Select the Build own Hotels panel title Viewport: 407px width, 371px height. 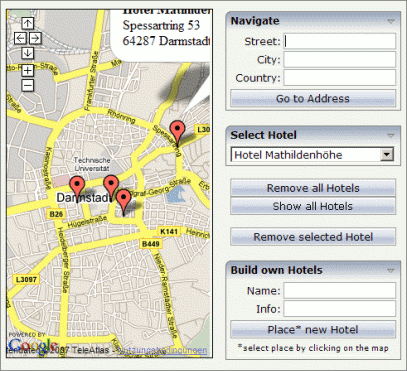(x=276, y=270)
